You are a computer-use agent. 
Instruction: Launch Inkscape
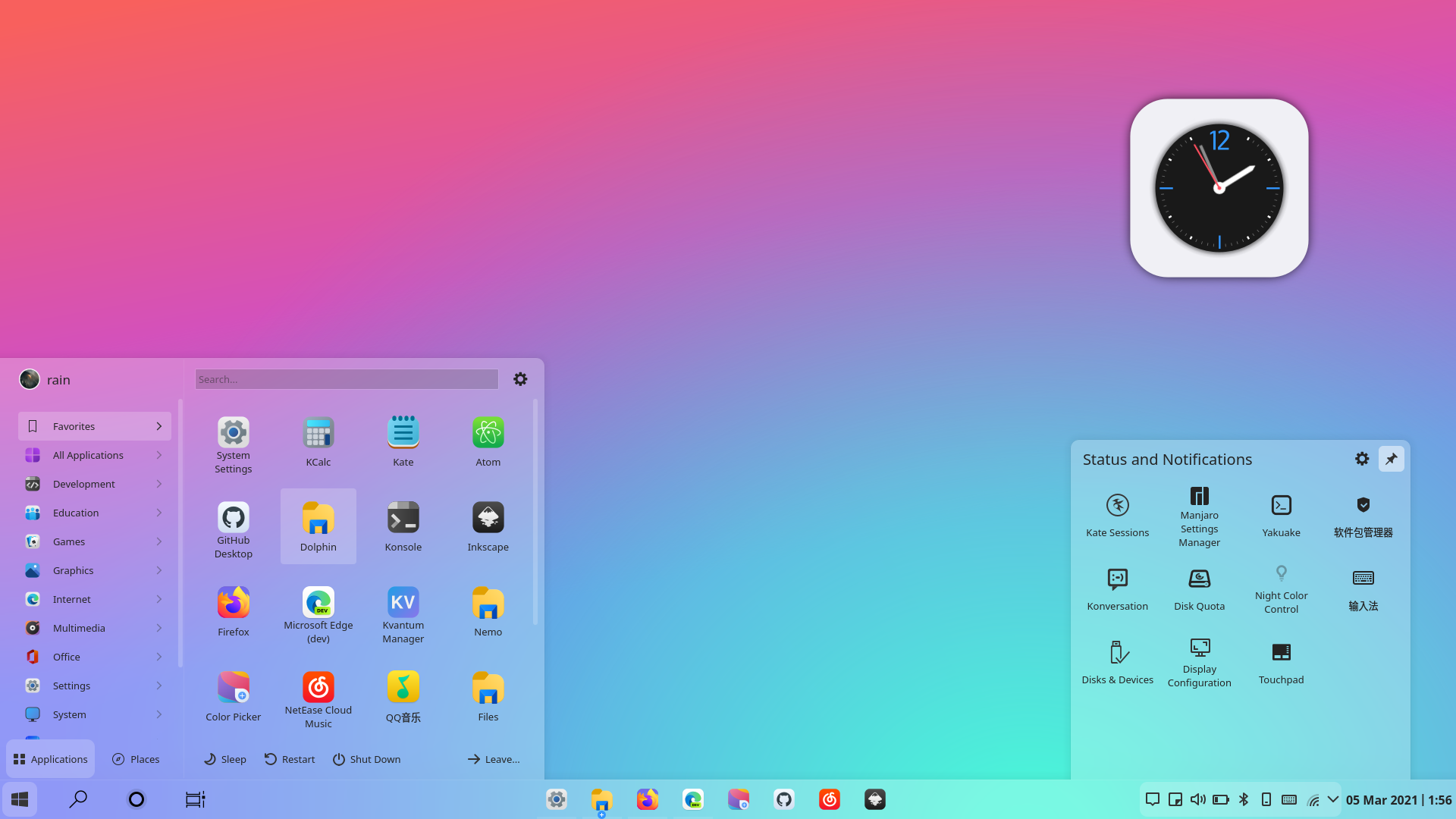pos(488,526)
